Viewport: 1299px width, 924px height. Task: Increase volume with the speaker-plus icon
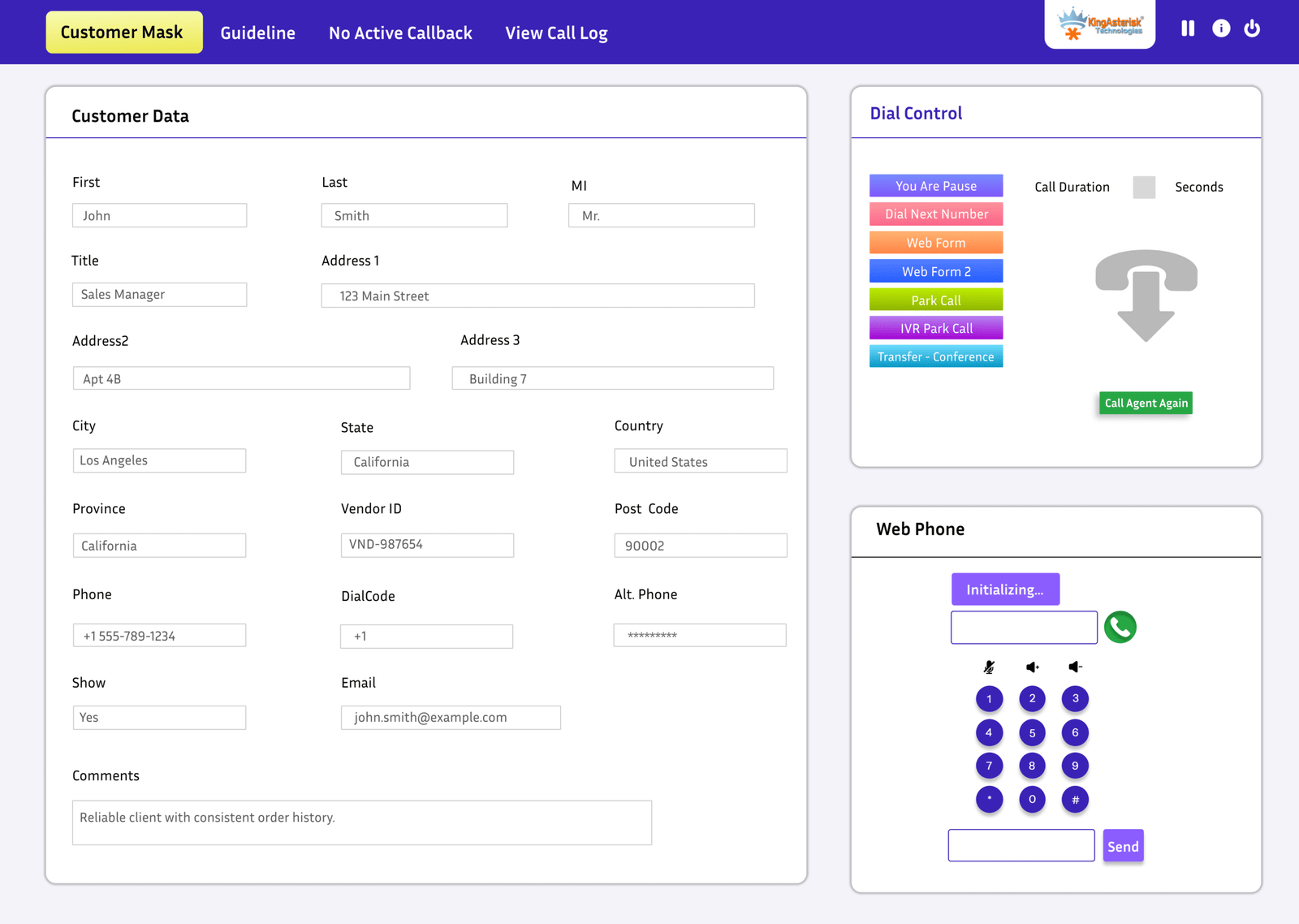point(1032,667)
